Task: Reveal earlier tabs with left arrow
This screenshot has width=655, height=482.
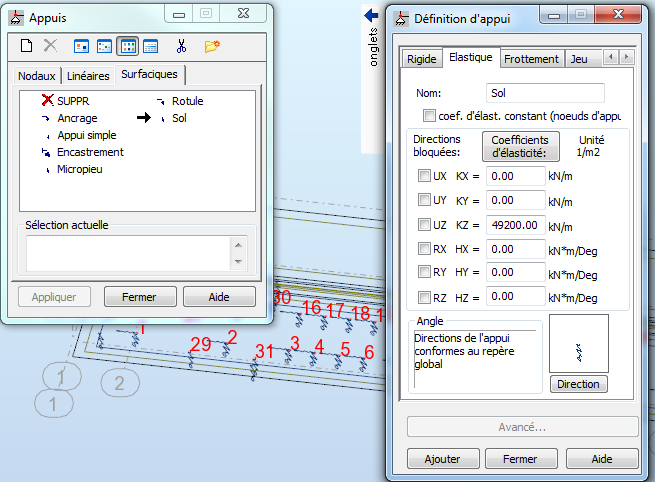Action: (x=611, y=57)
